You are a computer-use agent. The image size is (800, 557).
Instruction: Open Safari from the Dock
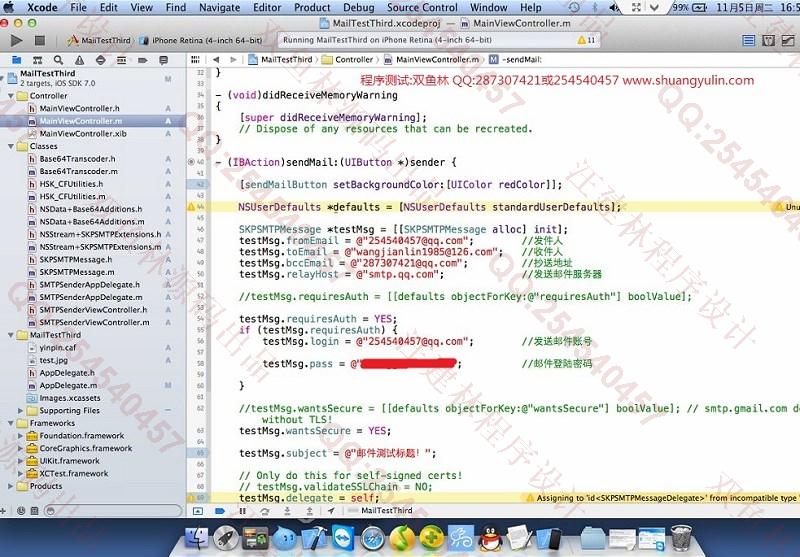pyautogui.click(x=372, y=538)
